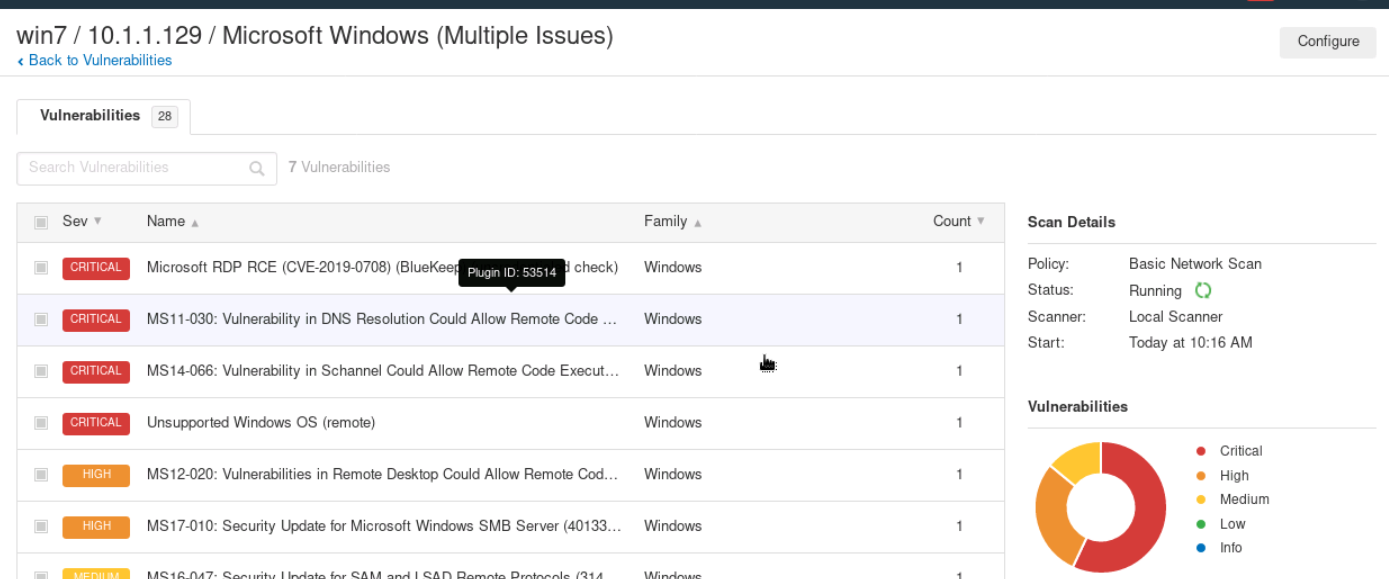Open the Vulnerabilities tab
Viewport: 1389px width, 579px height.
103,116
